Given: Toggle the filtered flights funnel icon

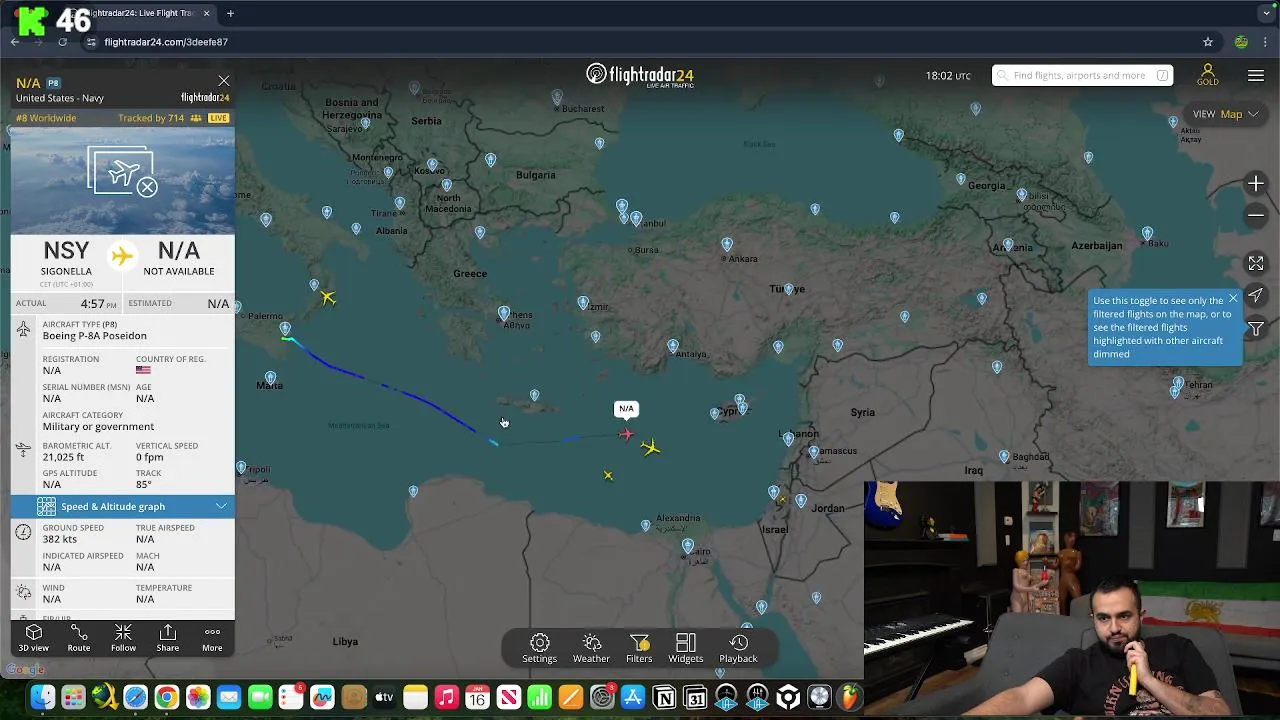Looking at the screenshot, I should [1256, 329].
